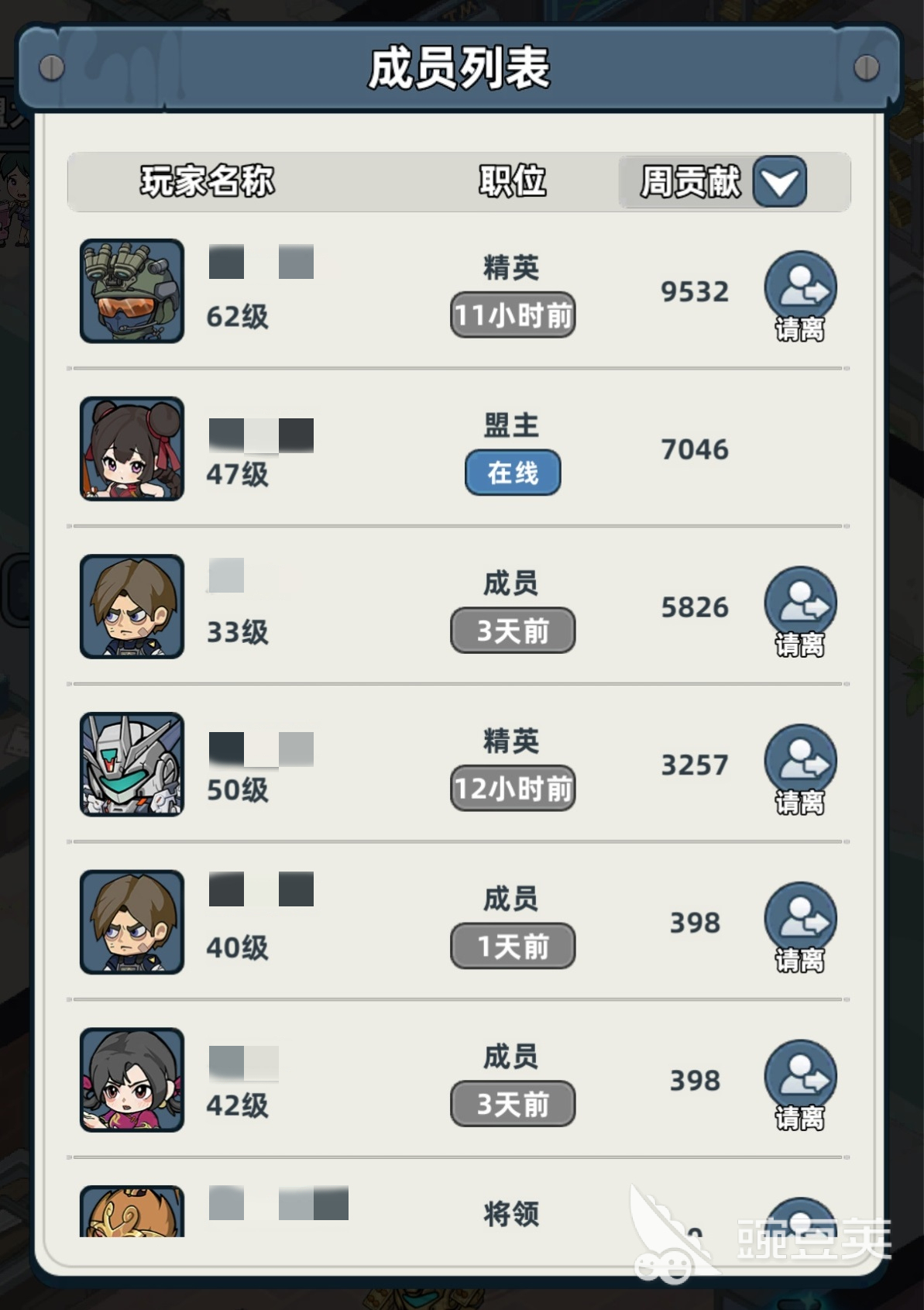Screen dimensions: 924x1310
Task: Open the 盟主 girl avatar with buns
Action: click(x=132, y=449)
